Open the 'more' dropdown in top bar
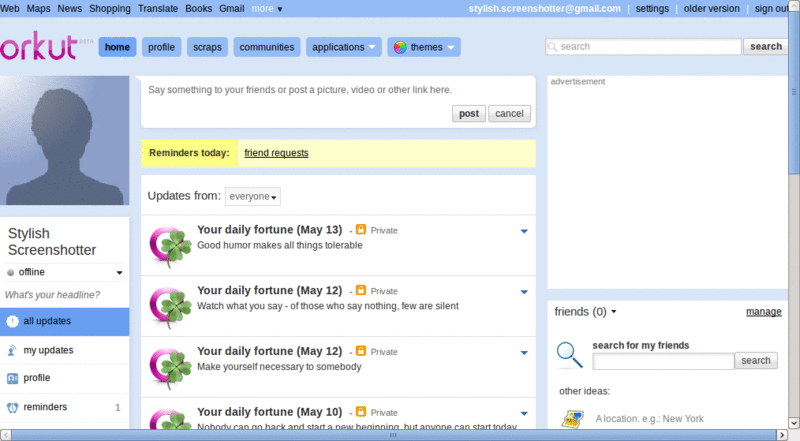 click(267, 9)
